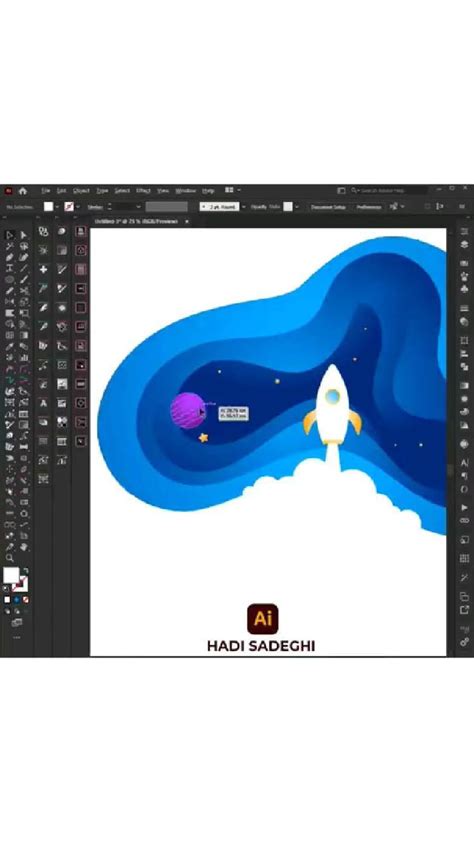Screen dimensions: 474x842
Task: Open the Character panel (A icon)
Action: (464, 462)
